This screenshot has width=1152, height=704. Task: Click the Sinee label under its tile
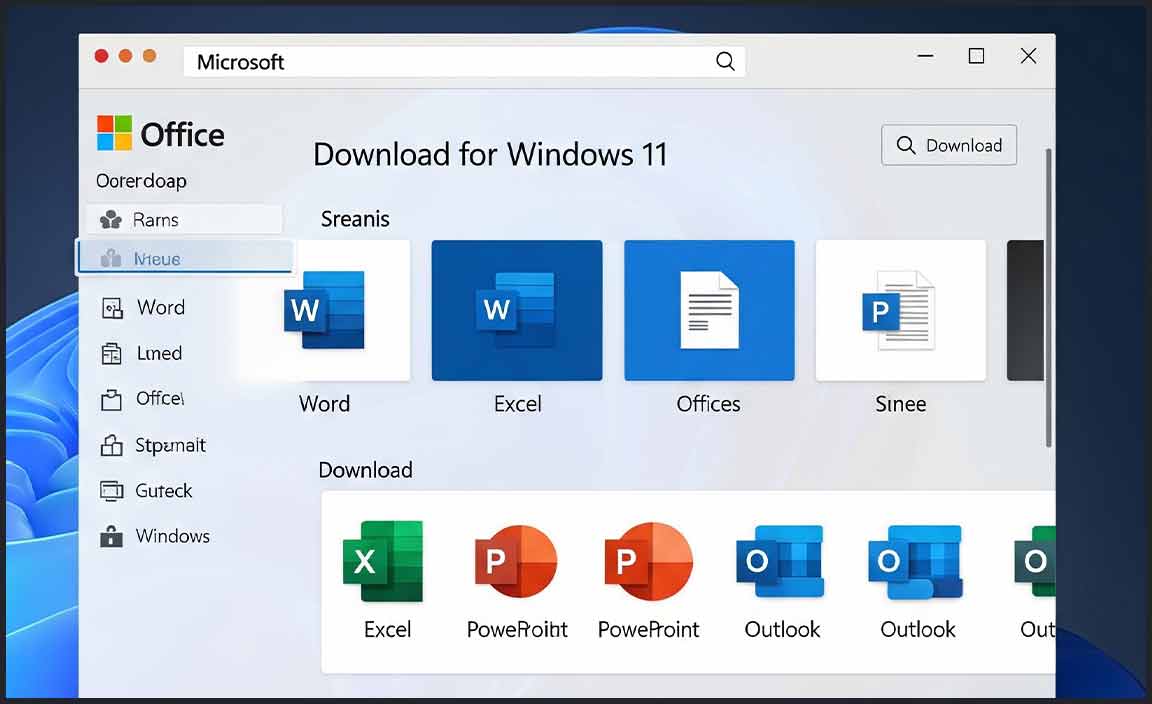point(901,403)
